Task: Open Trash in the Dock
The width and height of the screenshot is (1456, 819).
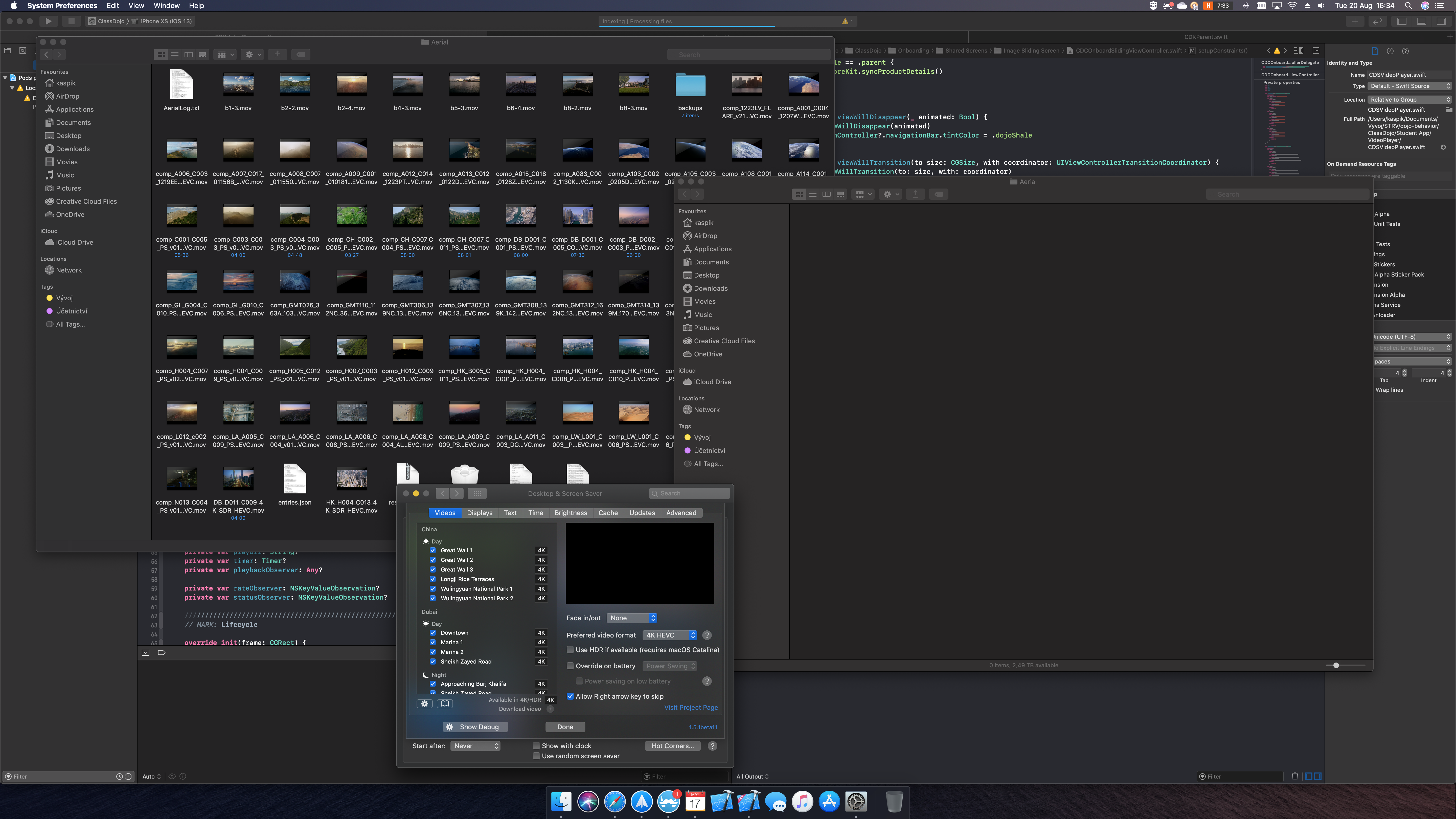Action: click(894, 802)
